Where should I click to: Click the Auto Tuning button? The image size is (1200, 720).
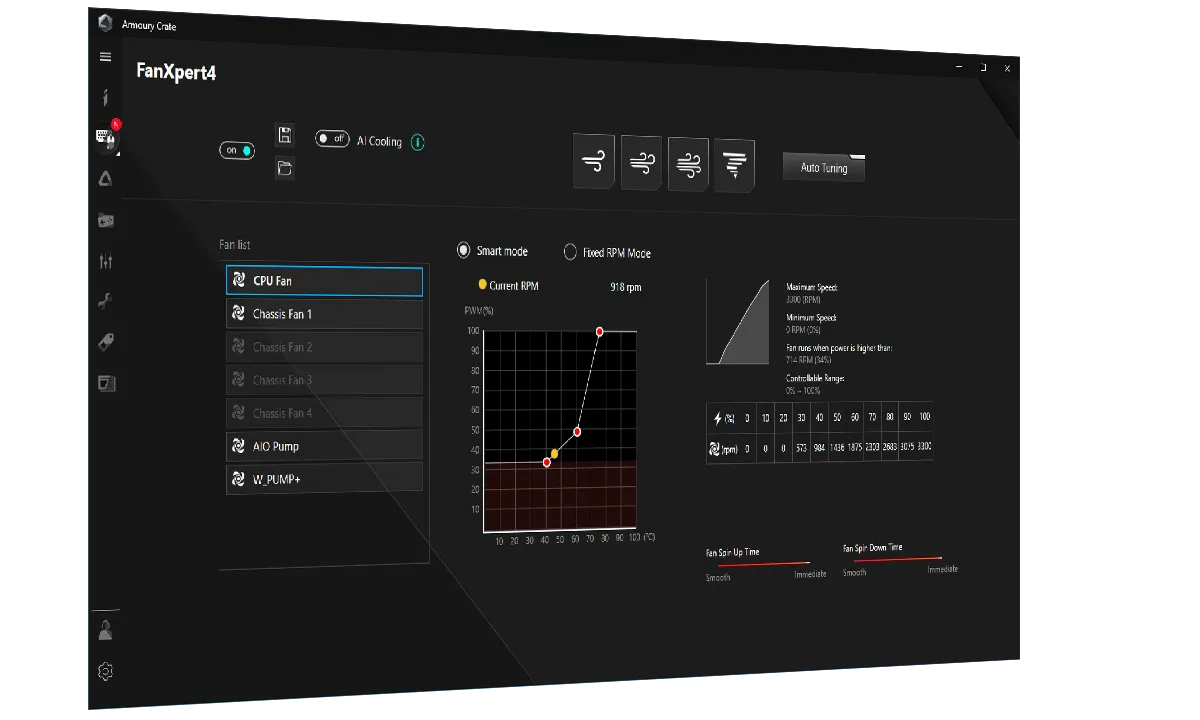coord(824,168)
